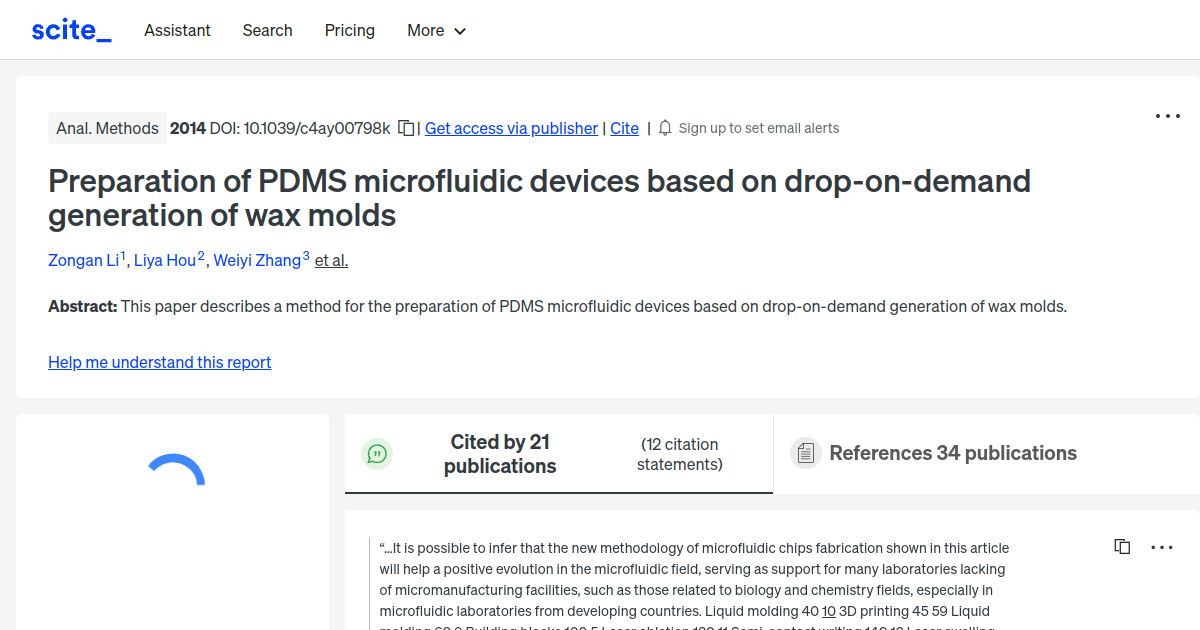Viewport: 1200px width, 630px height.
Task: Open the author link Zongan Li
Action: point(82,260)
